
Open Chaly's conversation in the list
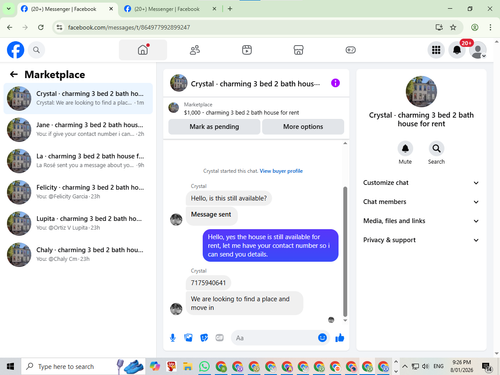78,254
